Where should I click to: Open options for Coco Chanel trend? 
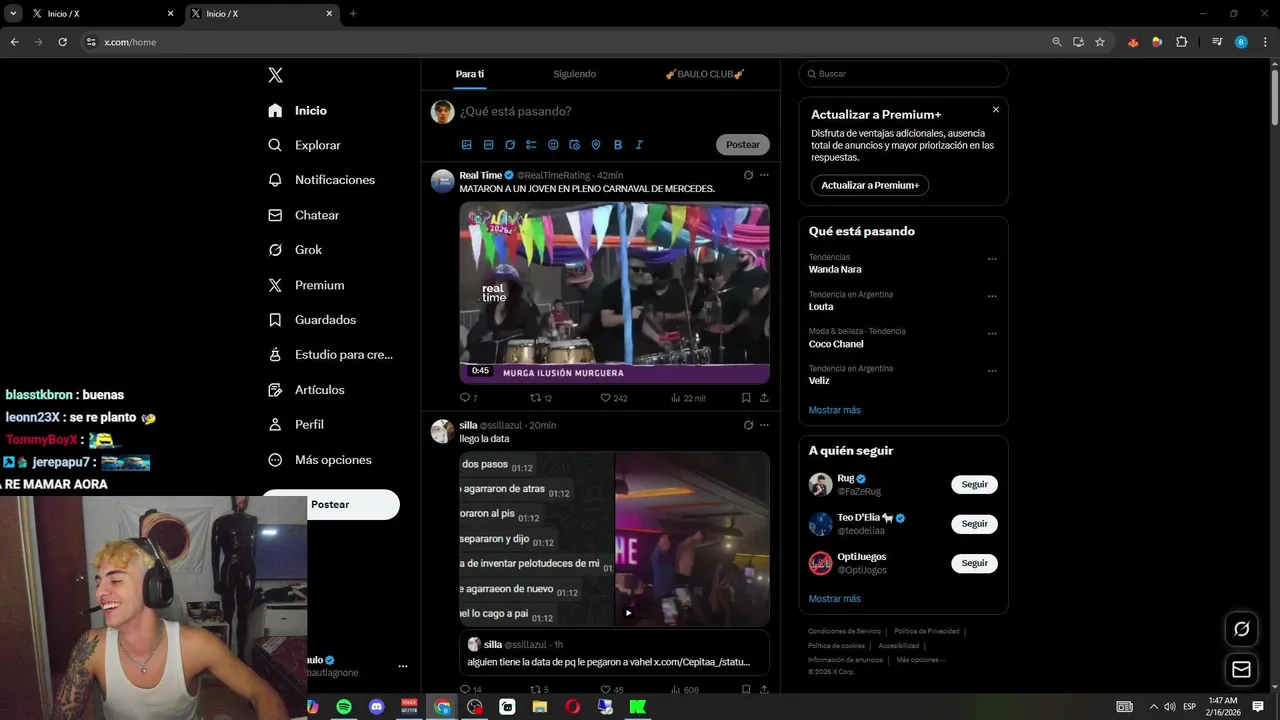(x=992, y=333)
